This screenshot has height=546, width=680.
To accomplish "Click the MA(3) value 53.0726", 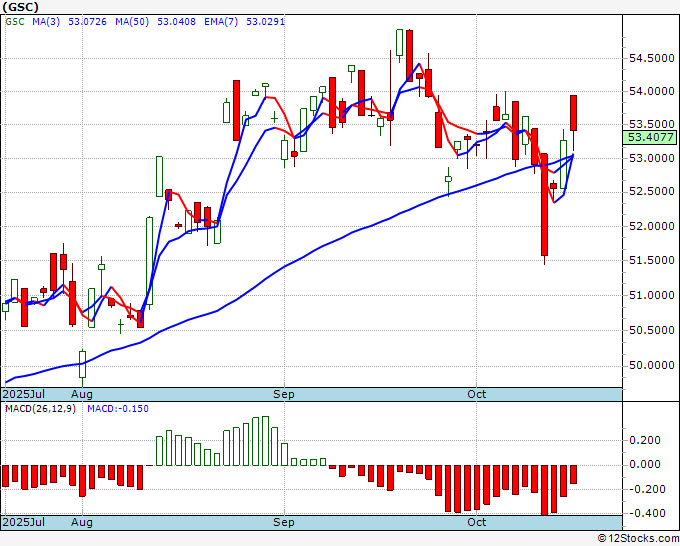I will click(x=88, y=22).
